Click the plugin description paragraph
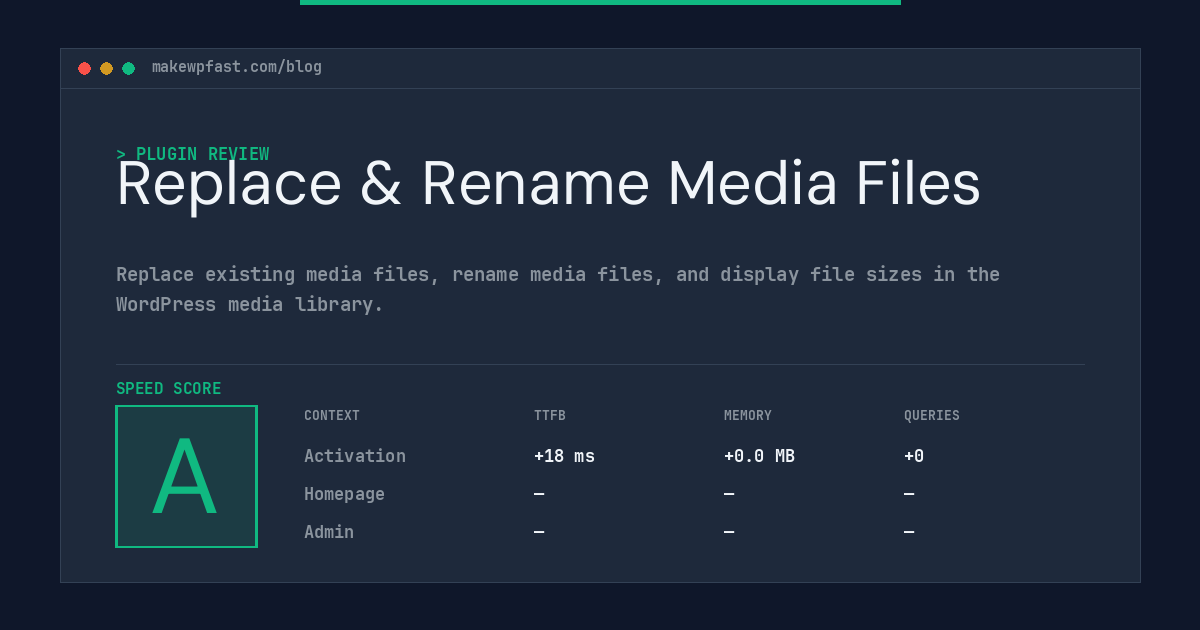The width and height of the screenshot is (1200, 630). click(x=558, y=289)
